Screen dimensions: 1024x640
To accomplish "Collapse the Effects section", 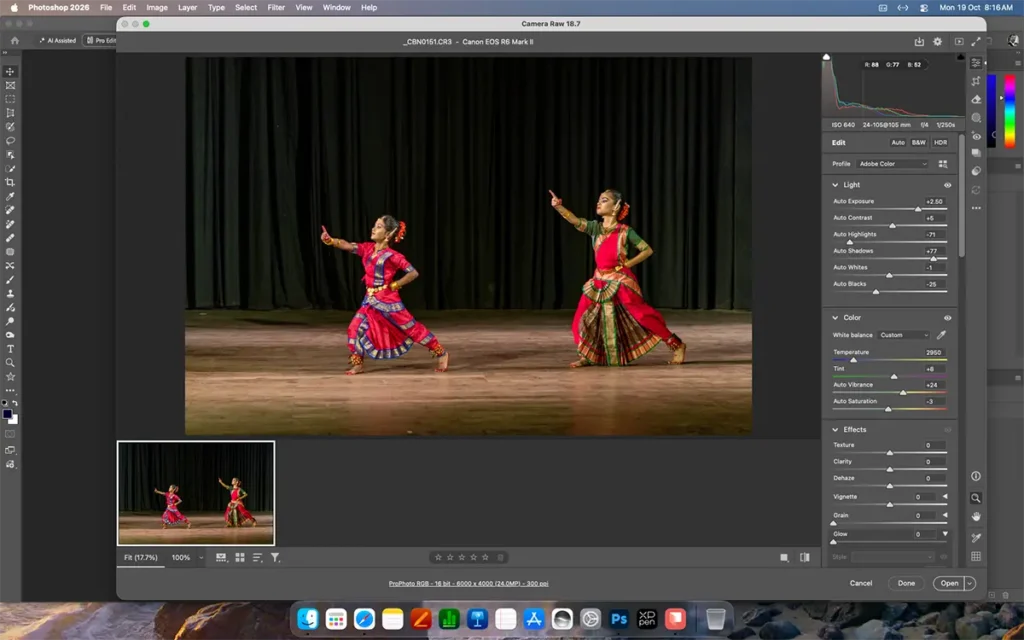I will point(835,430).
